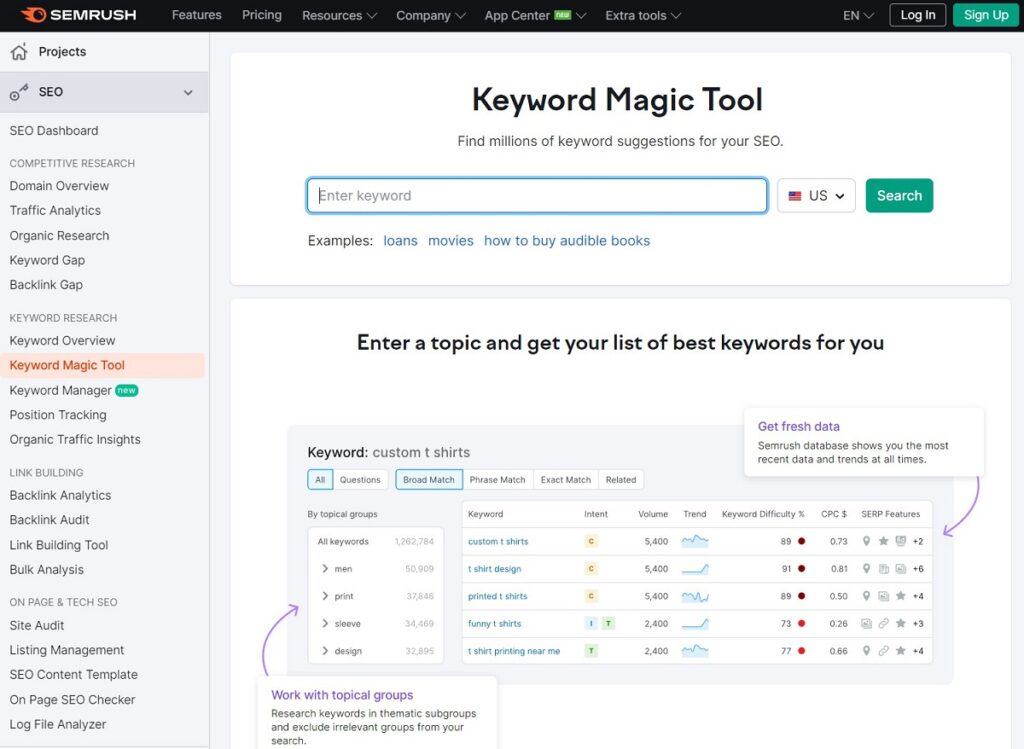Open Backlink Analytics

tap(60, 496)
